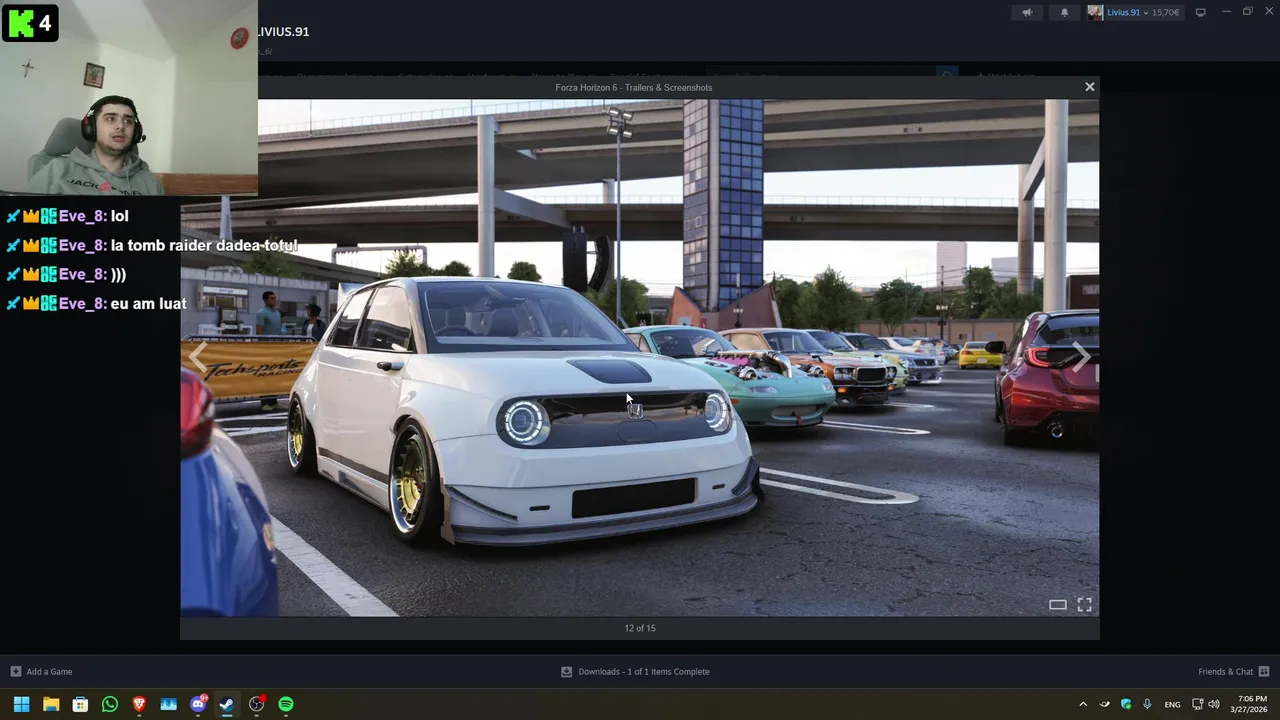The width and height of the screenshot is (1280, 720).
Task: Open File Explorer from the taskbar
Action: [51, 704]
